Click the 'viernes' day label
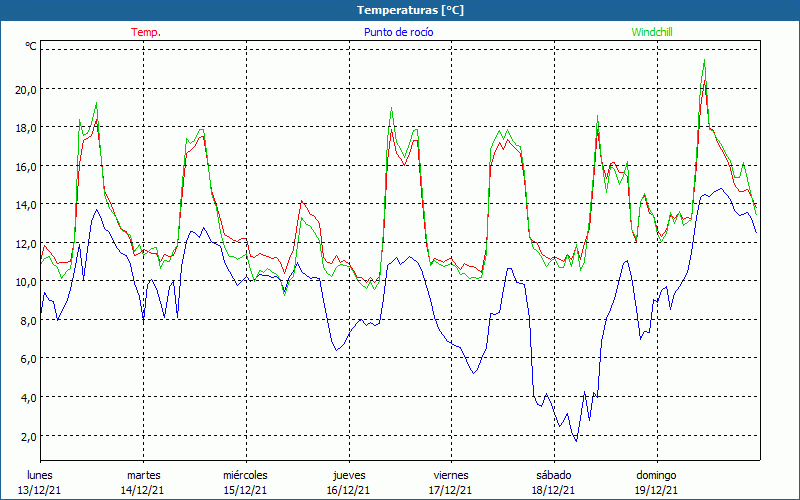800x500 pixels. pyautogui.click(x=451, y=475)
